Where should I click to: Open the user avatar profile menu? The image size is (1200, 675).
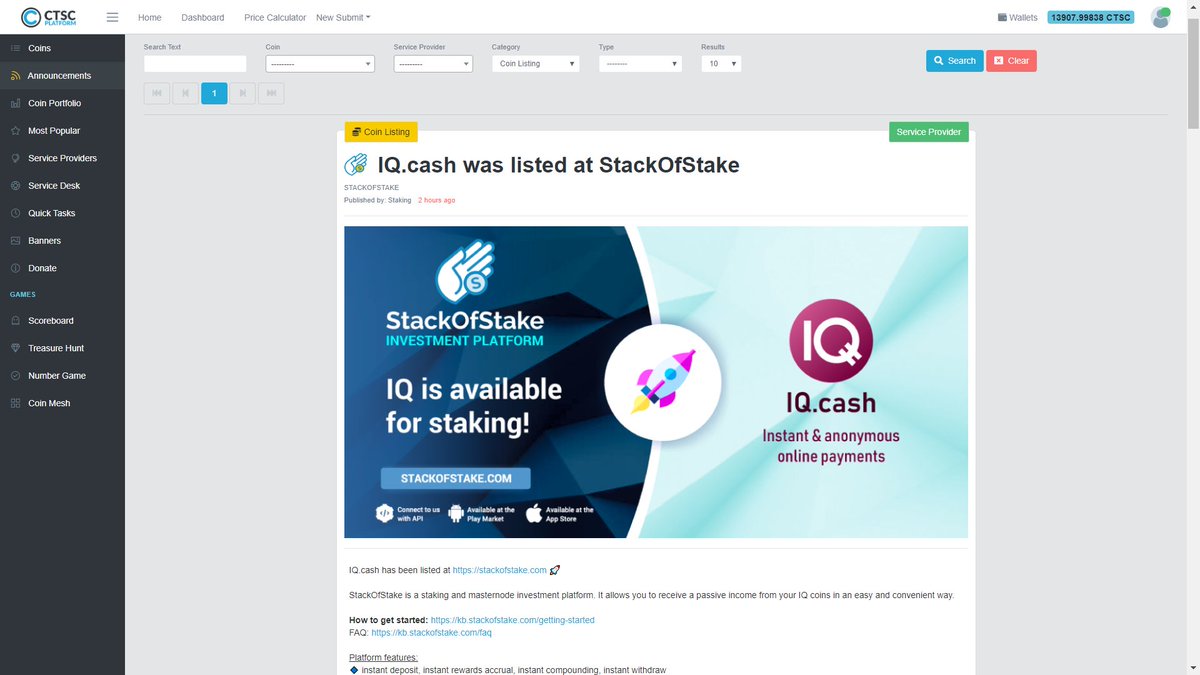[x=1161, y=17]
